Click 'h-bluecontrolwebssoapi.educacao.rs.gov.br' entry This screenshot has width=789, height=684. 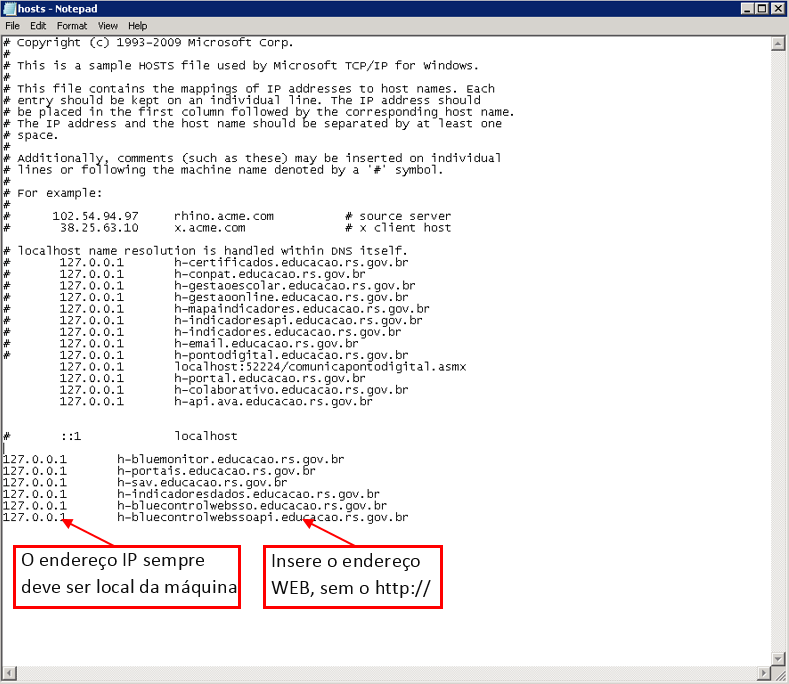(263, 517)
